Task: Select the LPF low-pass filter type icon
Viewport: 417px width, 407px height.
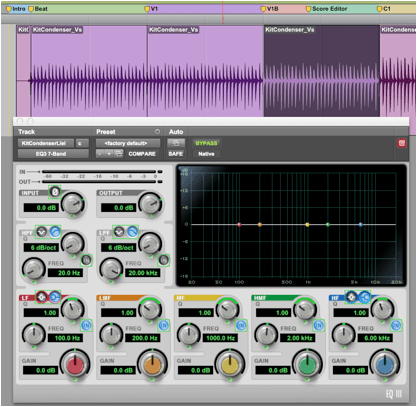Action: [132, 232]
